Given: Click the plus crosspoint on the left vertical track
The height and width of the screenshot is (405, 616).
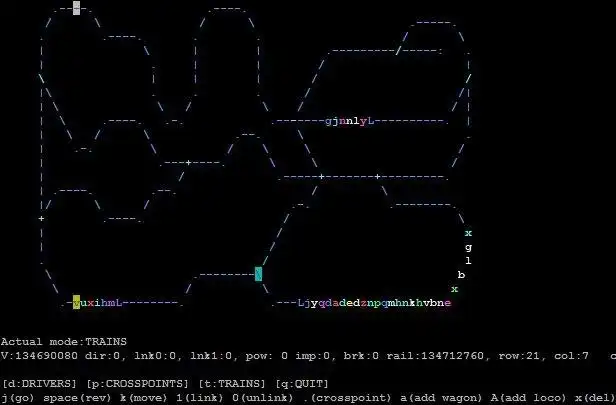Looking at the screenshot, I should pos(42,218).
